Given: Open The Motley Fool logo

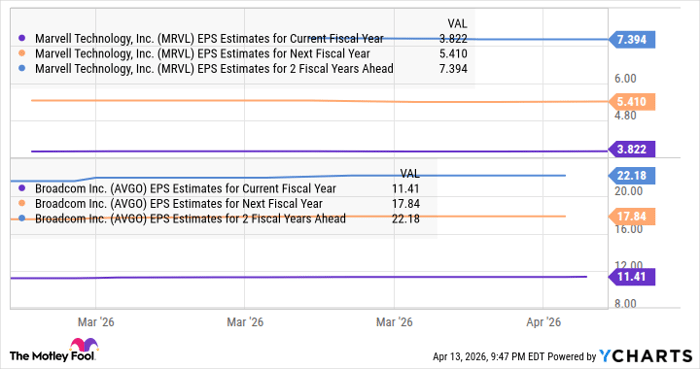Looking at the screenshot, I should (54, 350).
